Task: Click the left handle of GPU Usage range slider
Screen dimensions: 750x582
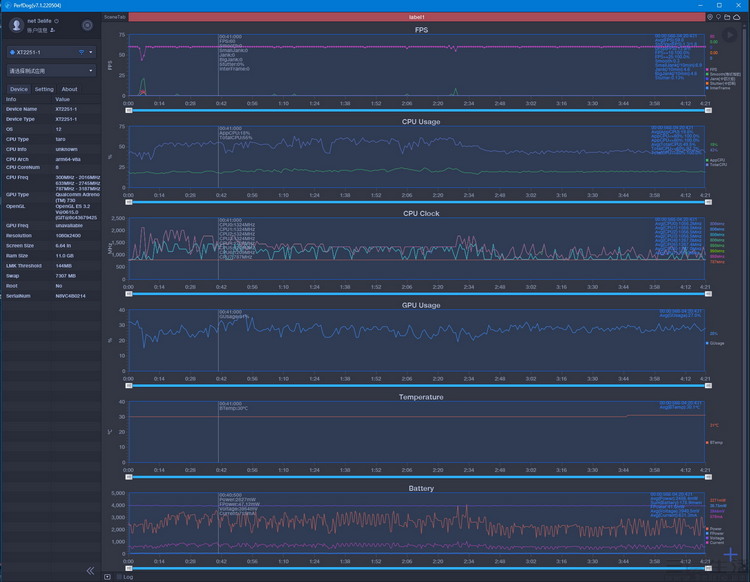Action: click(x=129, y=385)
